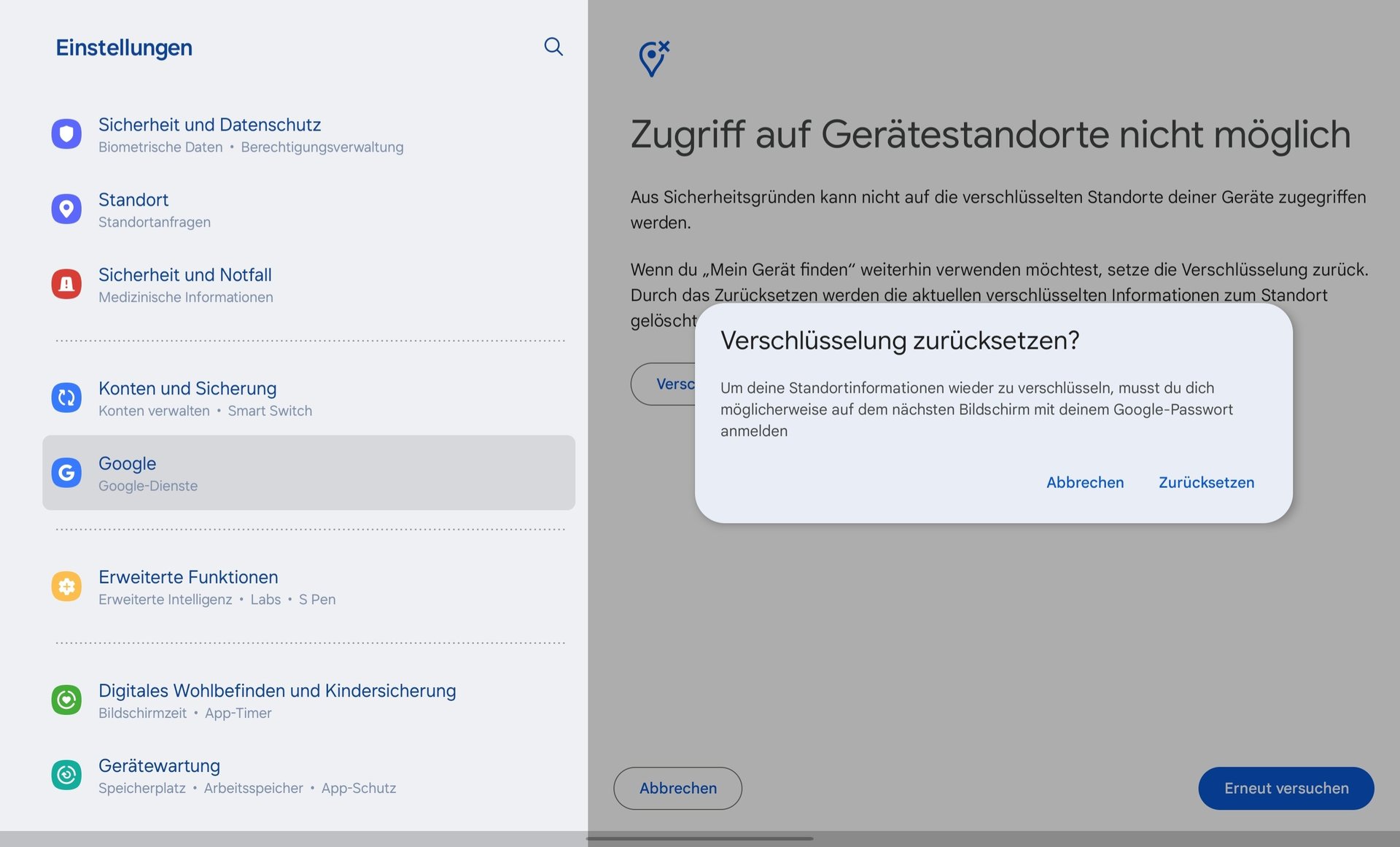The height and width of the screenshot is (847, 1400).
Task: Click the orange Erweiterte Funktionen icon
Action: pos(66,587)
